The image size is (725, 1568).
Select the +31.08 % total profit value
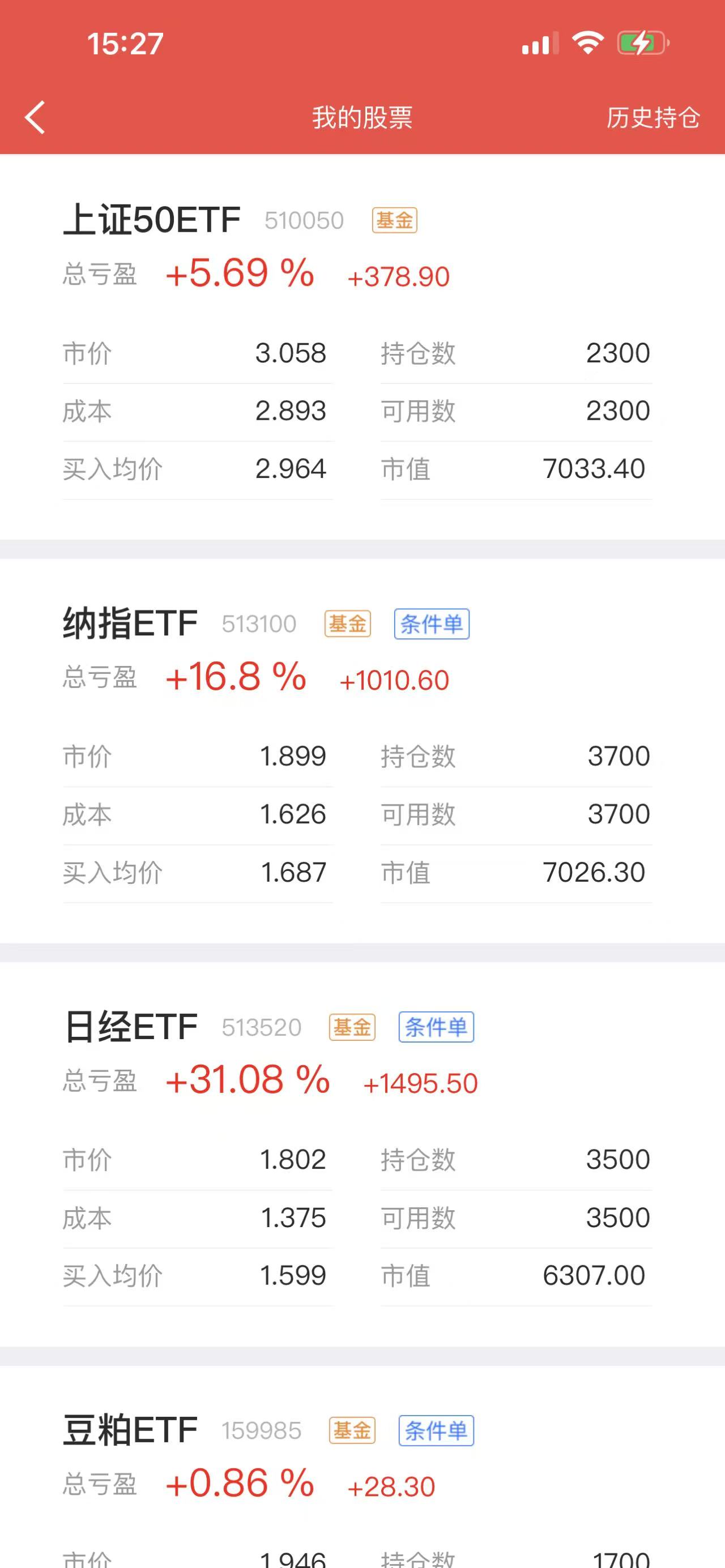(248, 1080)
